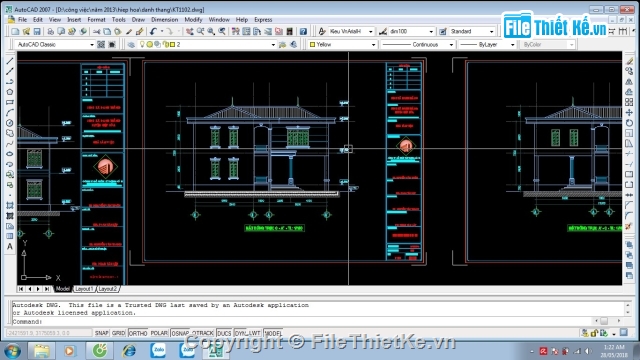
Task: Toggle ORTHO mode in the status bar
Action: pyautogui.click(x=138, y=333)
